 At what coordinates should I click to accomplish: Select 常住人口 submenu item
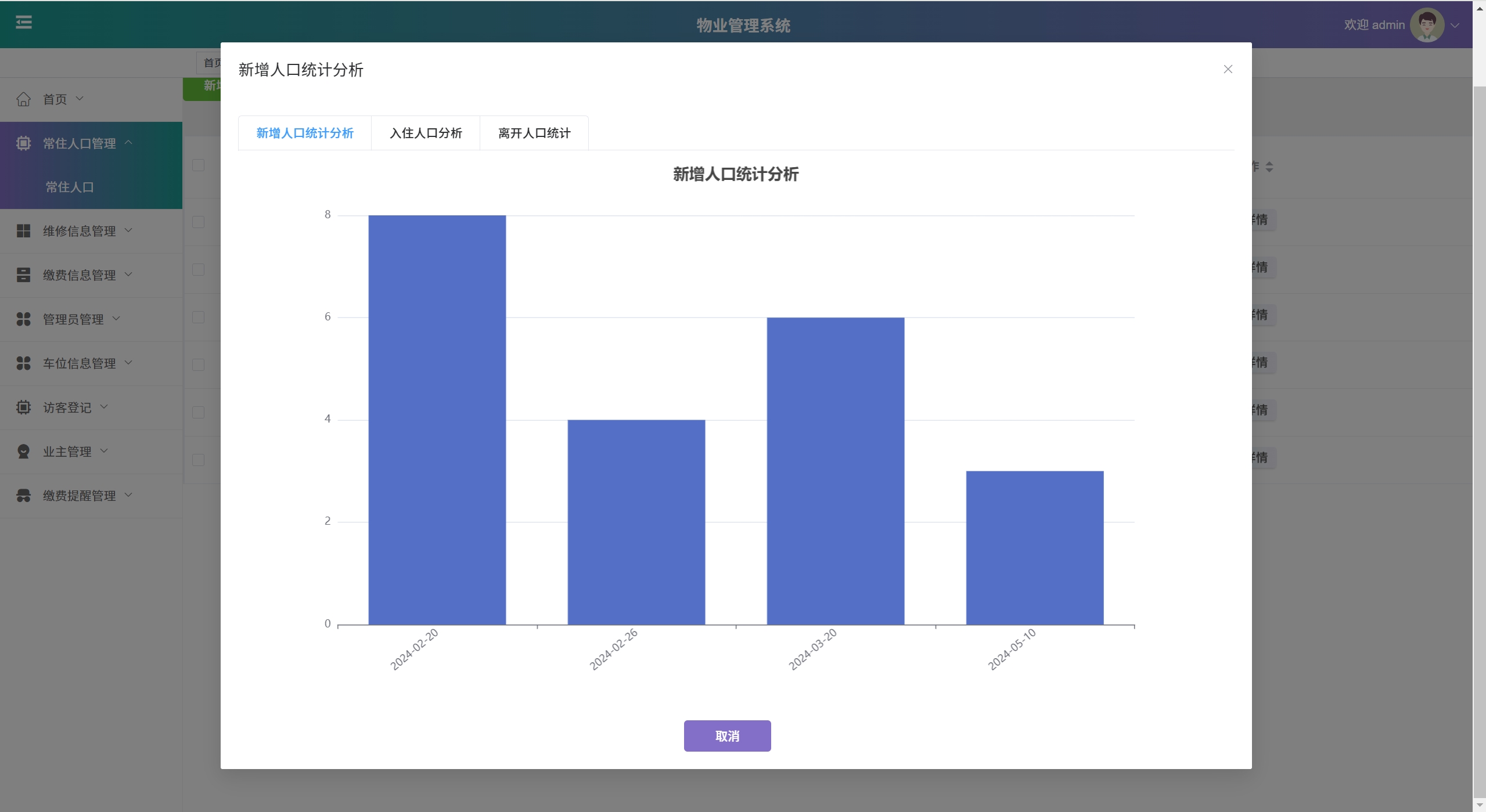tap(70, 187)
